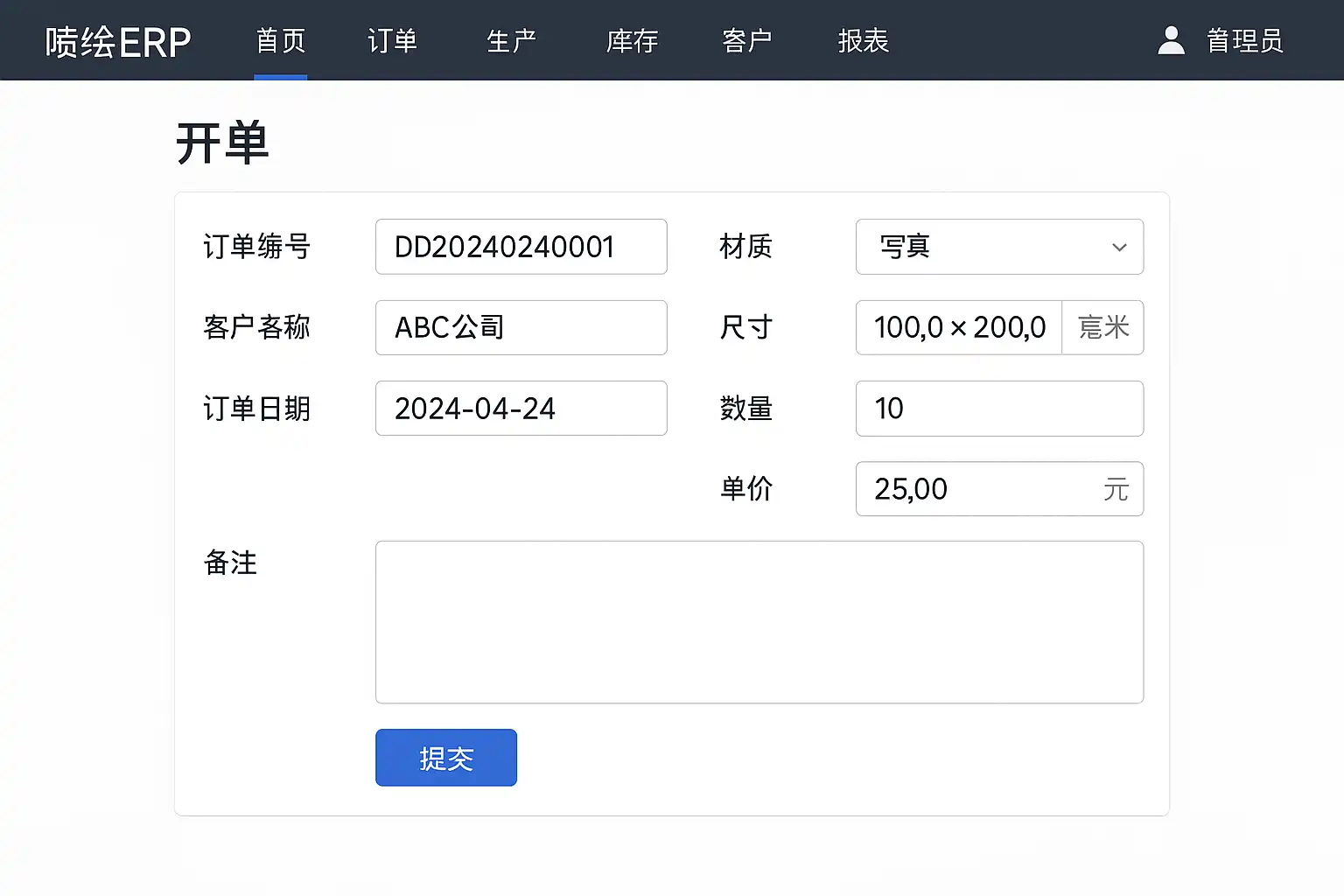Click the 客户名称 field with ABC公司
The image size is (1344, 896).
click(521, 328)
